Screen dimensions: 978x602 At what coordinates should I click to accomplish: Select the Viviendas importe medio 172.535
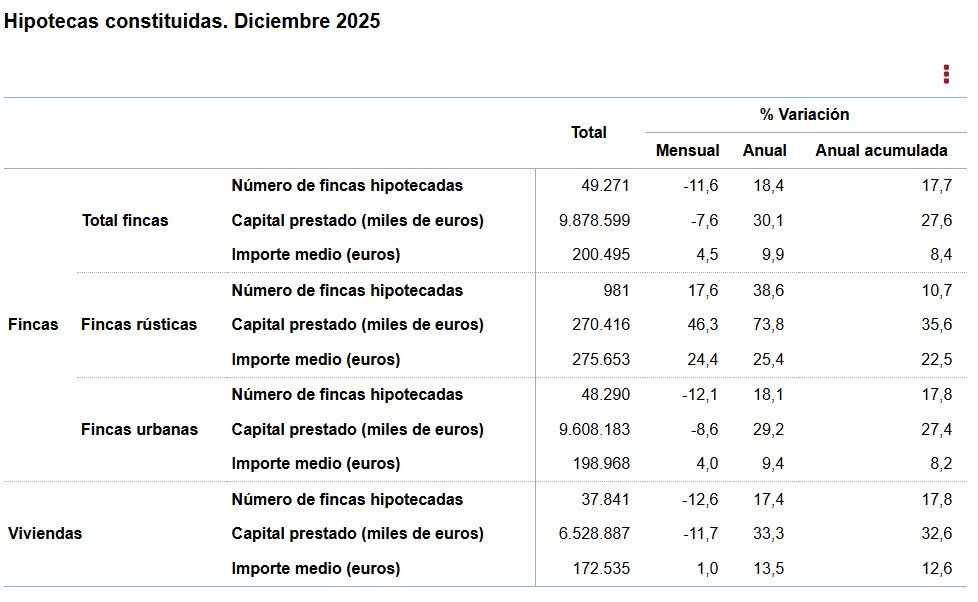click(602, 569)
